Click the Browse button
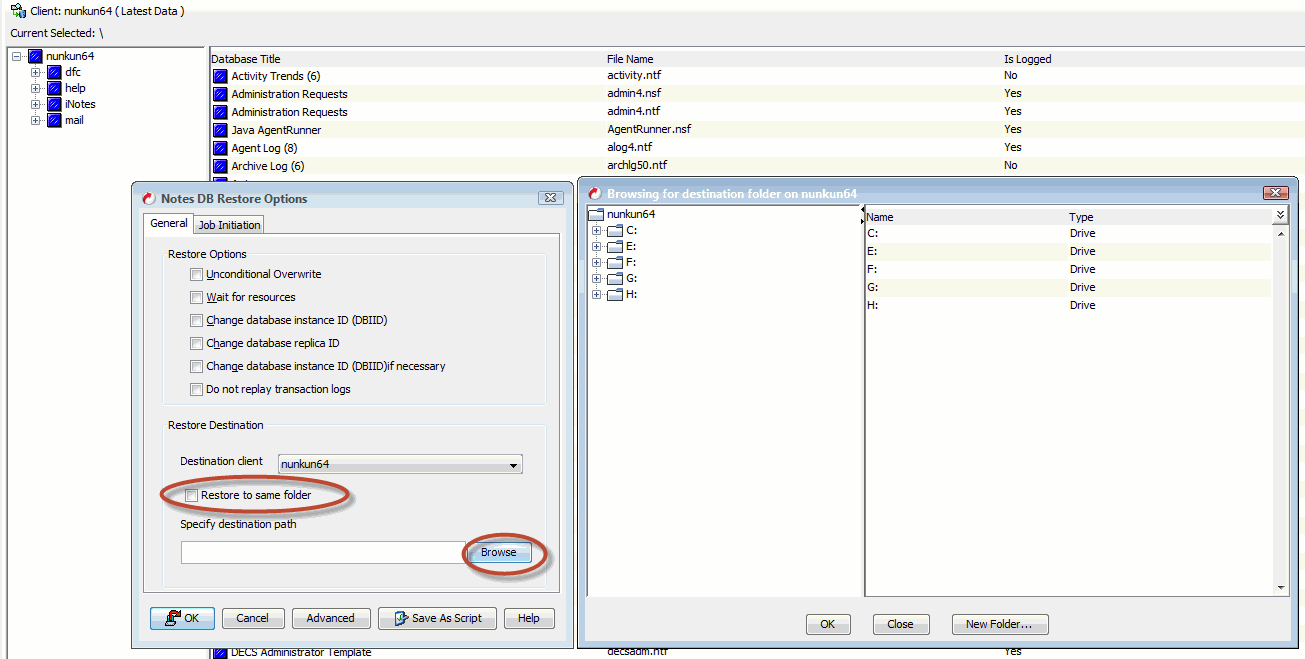This screenshot has height=659, width=1305. pos(498,552)
